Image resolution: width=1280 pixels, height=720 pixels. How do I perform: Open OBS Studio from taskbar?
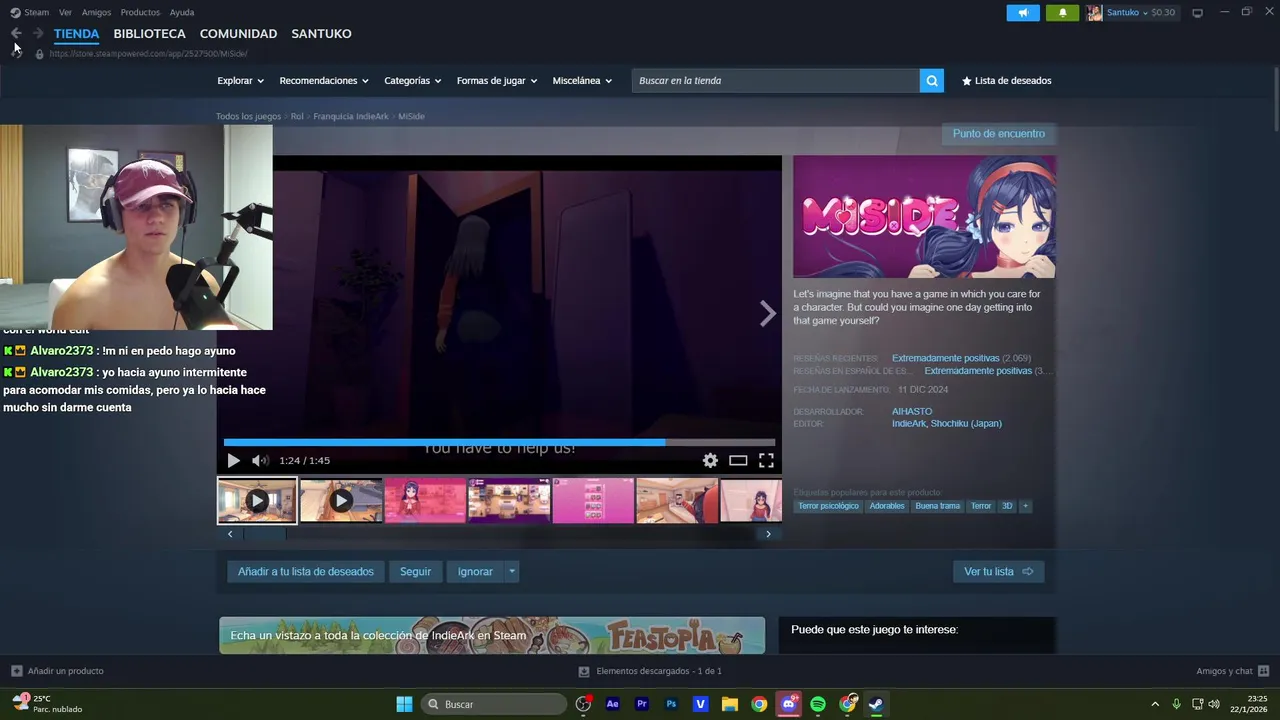pyautogui.click(x=583, y=704)
